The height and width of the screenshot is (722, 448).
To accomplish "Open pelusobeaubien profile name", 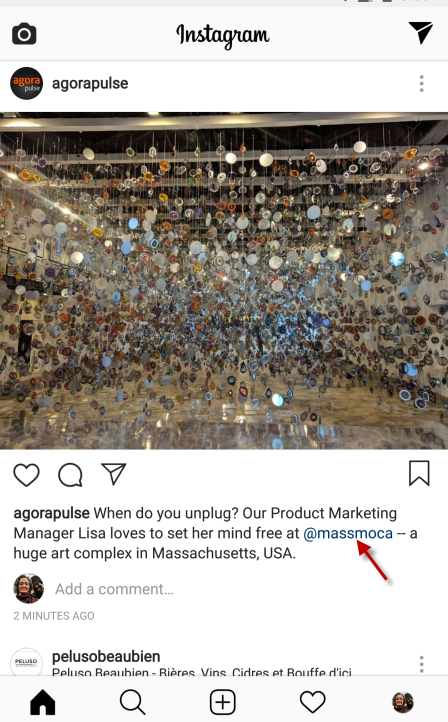I will pyautogui.click(x=106, y=656).
